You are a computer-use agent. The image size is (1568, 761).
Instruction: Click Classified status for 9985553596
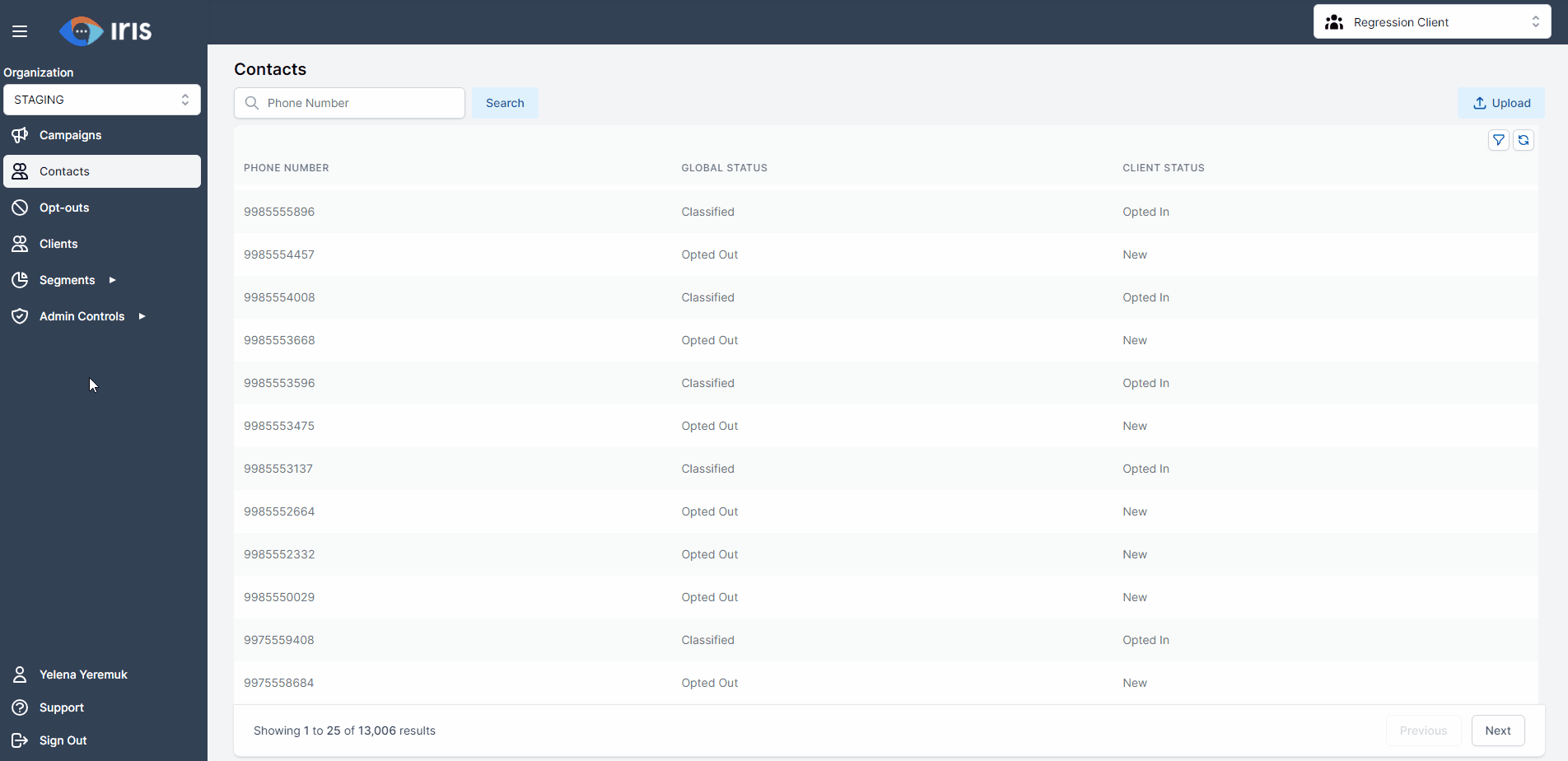(x=707, y=383)
